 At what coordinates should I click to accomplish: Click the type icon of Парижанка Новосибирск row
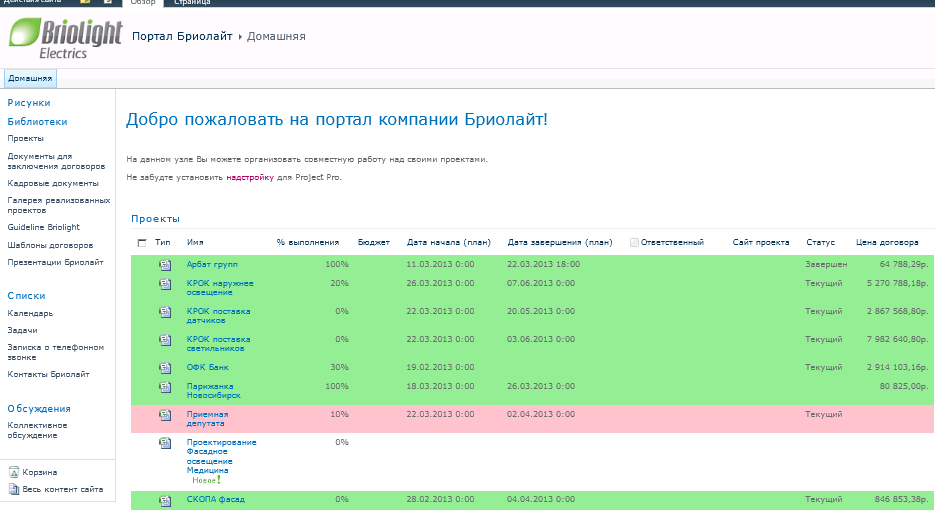[165, 387]
